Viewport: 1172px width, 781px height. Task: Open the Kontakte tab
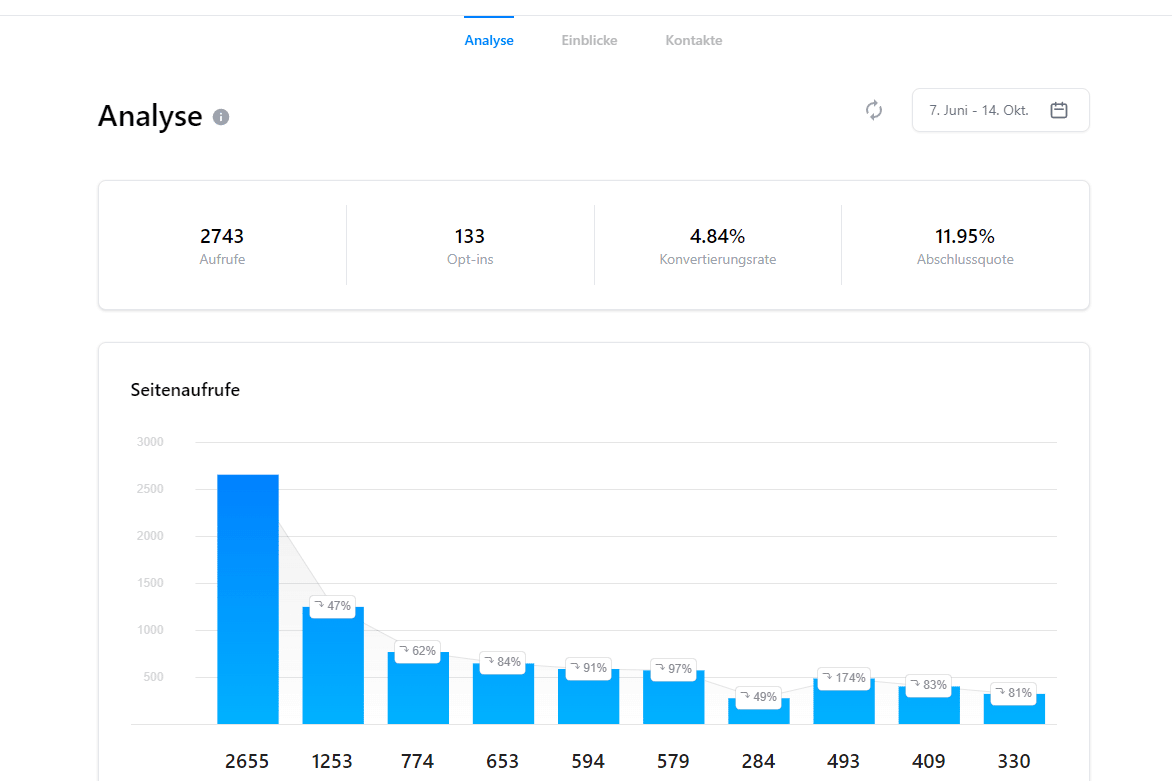(693, 40)
